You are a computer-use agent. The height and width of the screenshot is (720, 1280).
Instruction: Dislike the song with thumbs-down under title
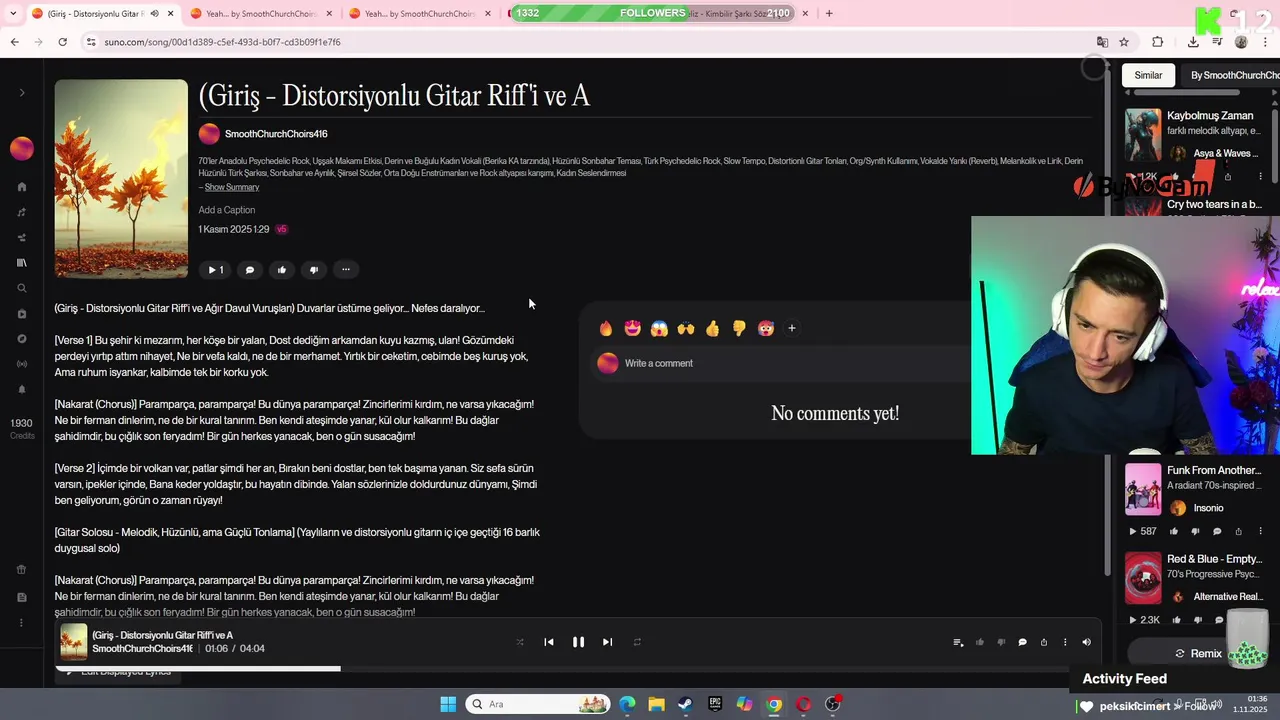coord(314,270)
